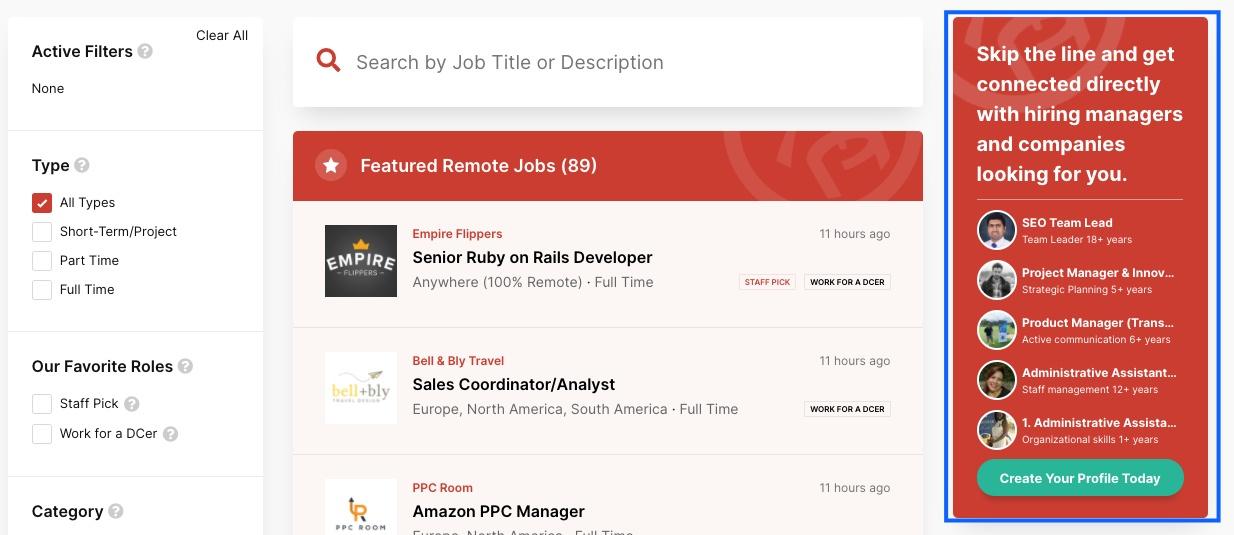
Task: Uncheck the All Types checkbox
Action: point(42,203)
